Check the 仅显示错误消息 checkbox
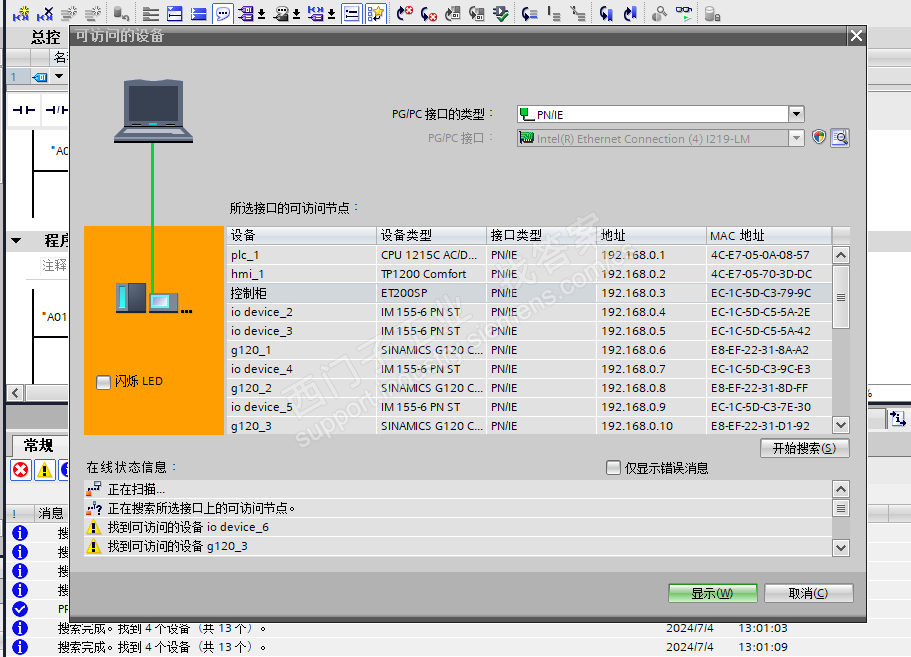Image resolution: width=911 pixels, height=657 pixels. coord(613,468)
